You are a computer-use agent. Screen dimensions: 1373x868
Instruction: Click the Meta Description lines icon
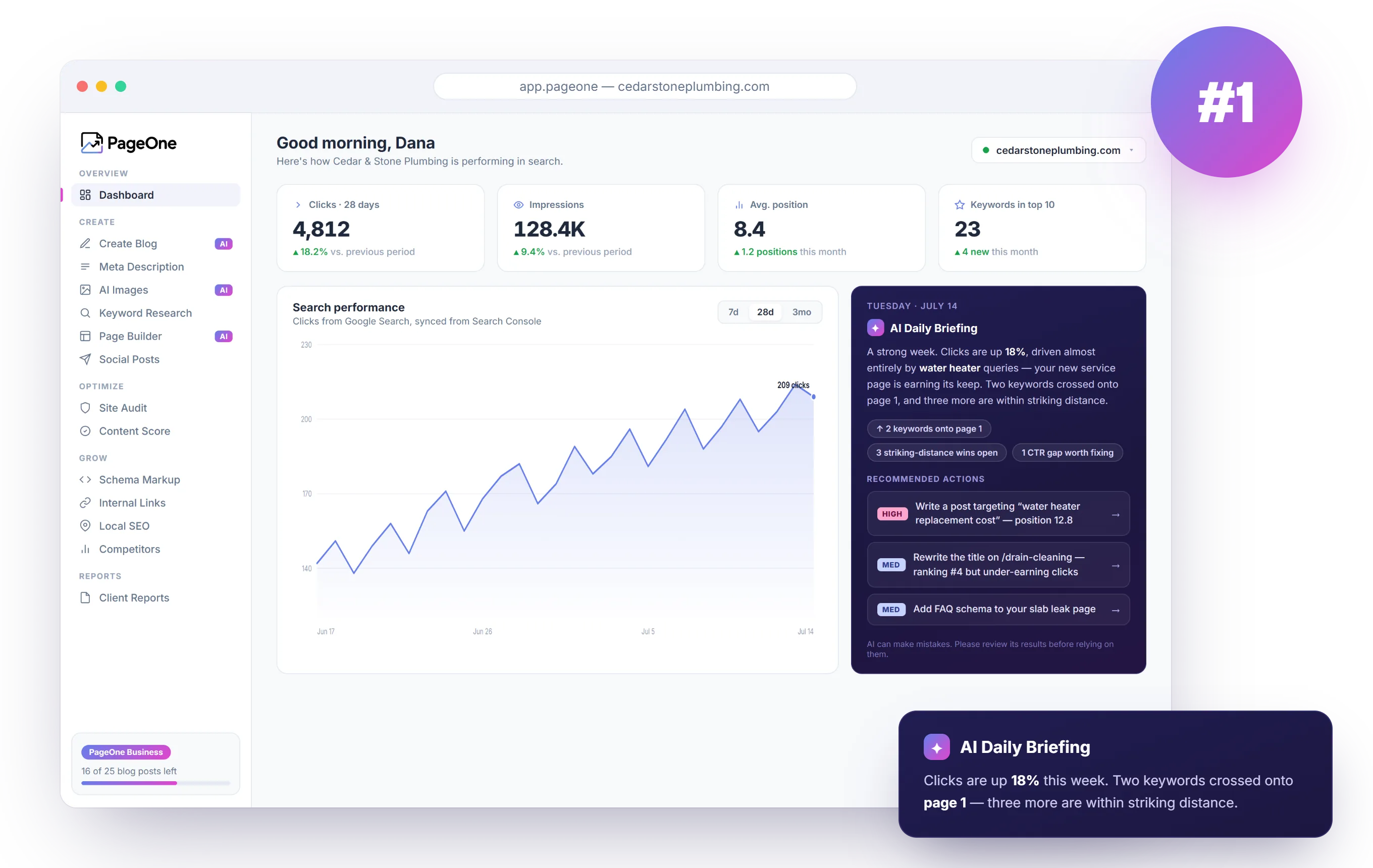[85, 267]
